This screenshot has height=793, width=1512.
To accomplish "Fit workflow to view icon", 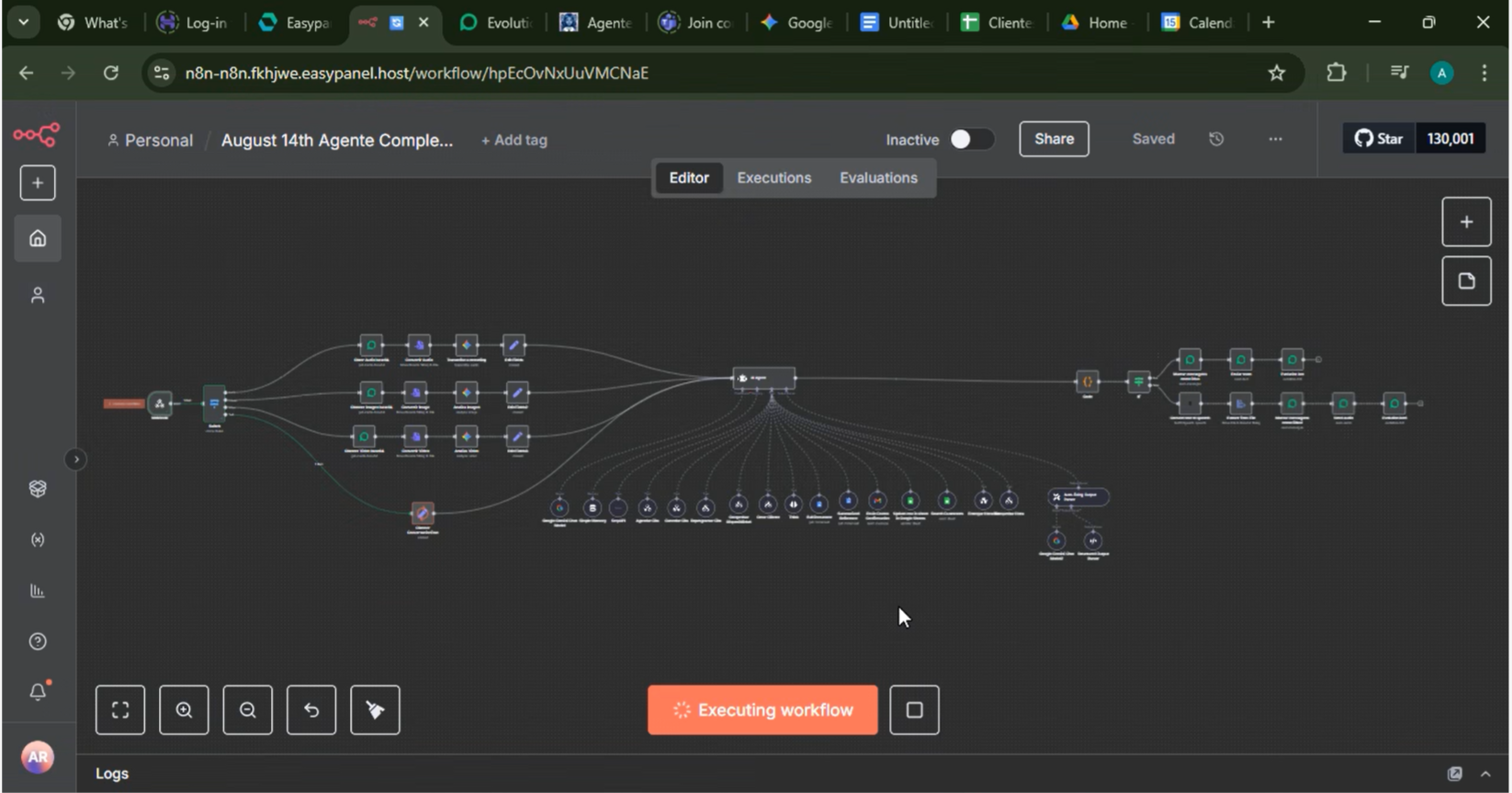I will tap(120, 709).
